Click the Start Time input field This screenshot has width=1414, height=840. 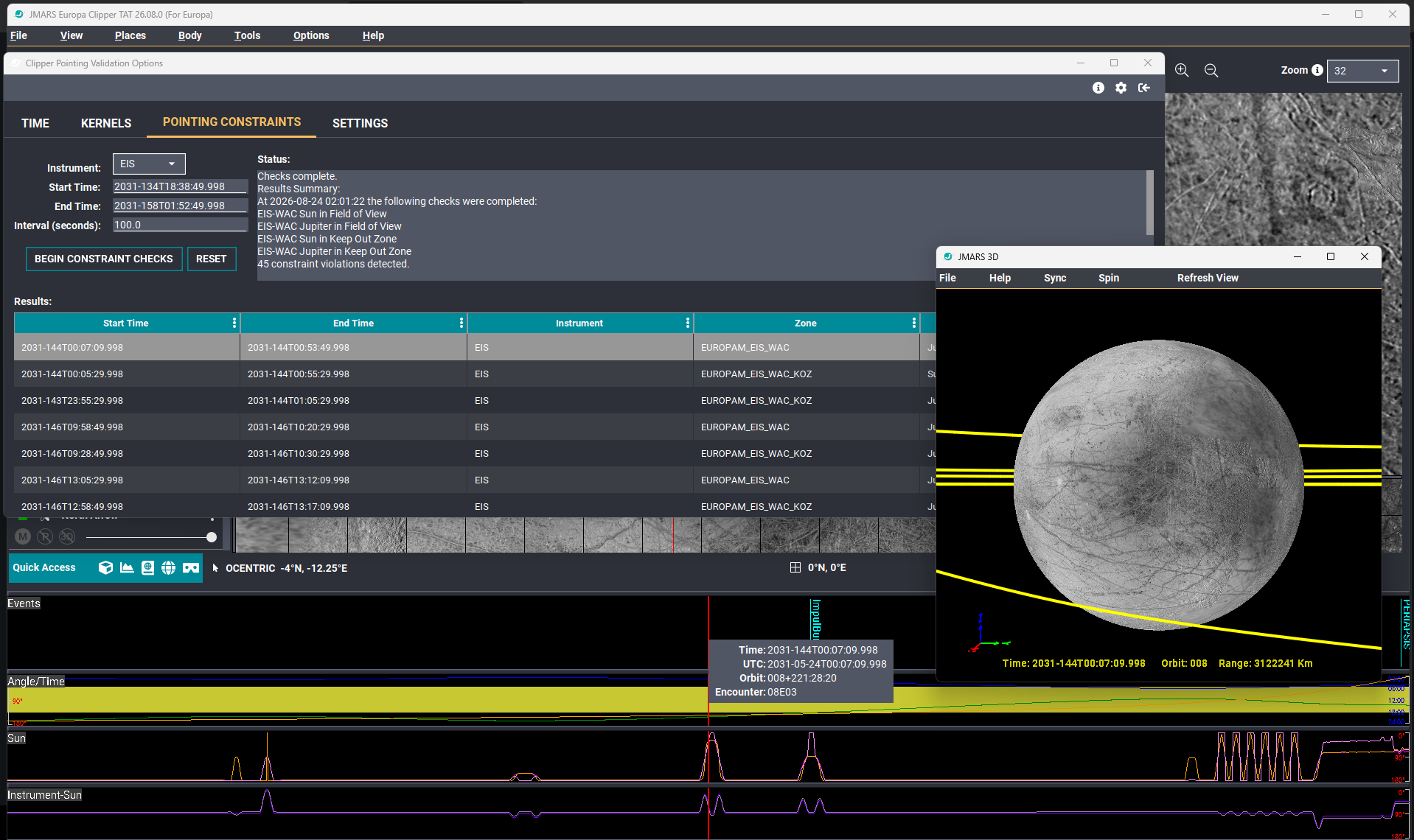(180, 186)
